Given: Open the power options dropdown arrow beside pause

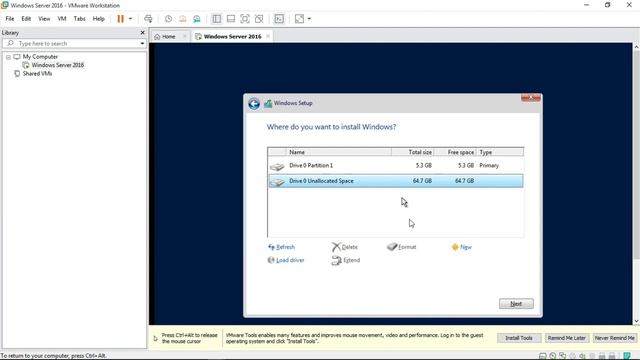Looking at the screenshot, I should 130,19.
